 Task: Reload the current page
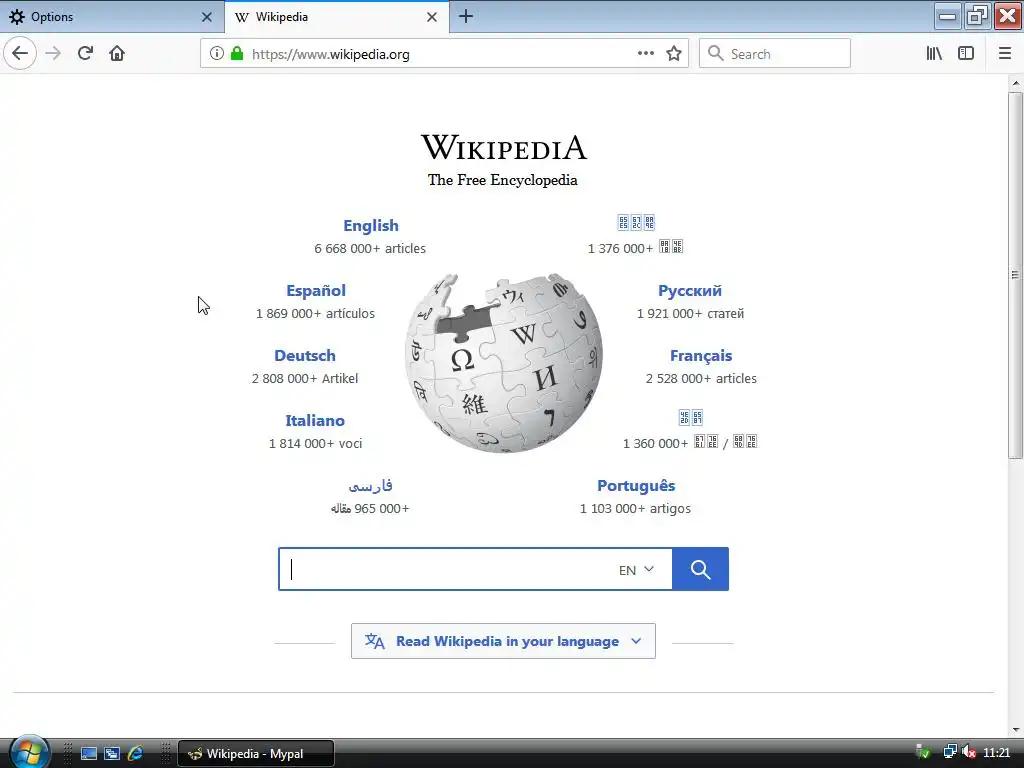(85, 54)
